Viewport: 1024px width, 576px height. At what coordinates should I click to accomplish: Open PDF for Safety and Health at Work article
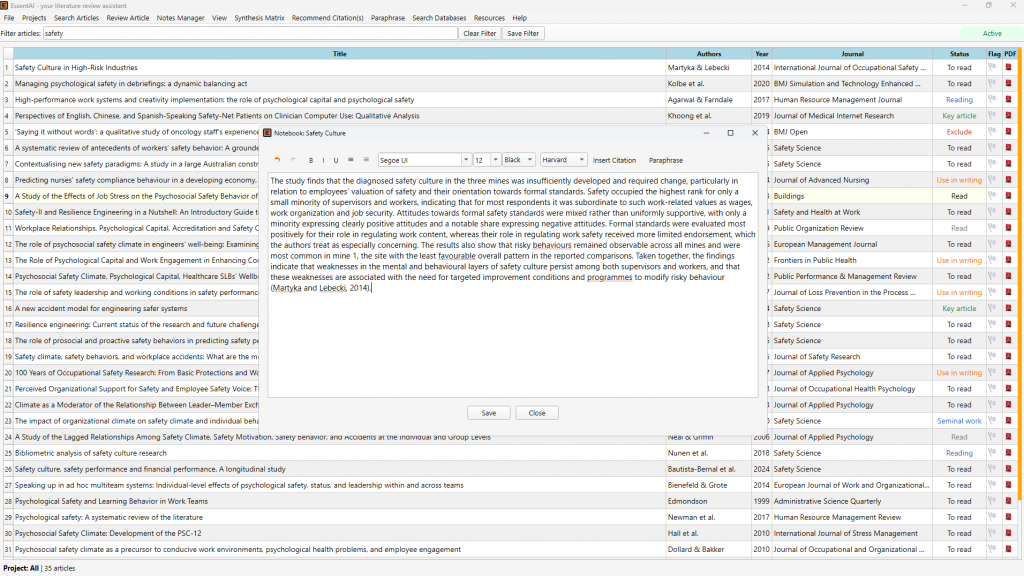click(1008, 212)
